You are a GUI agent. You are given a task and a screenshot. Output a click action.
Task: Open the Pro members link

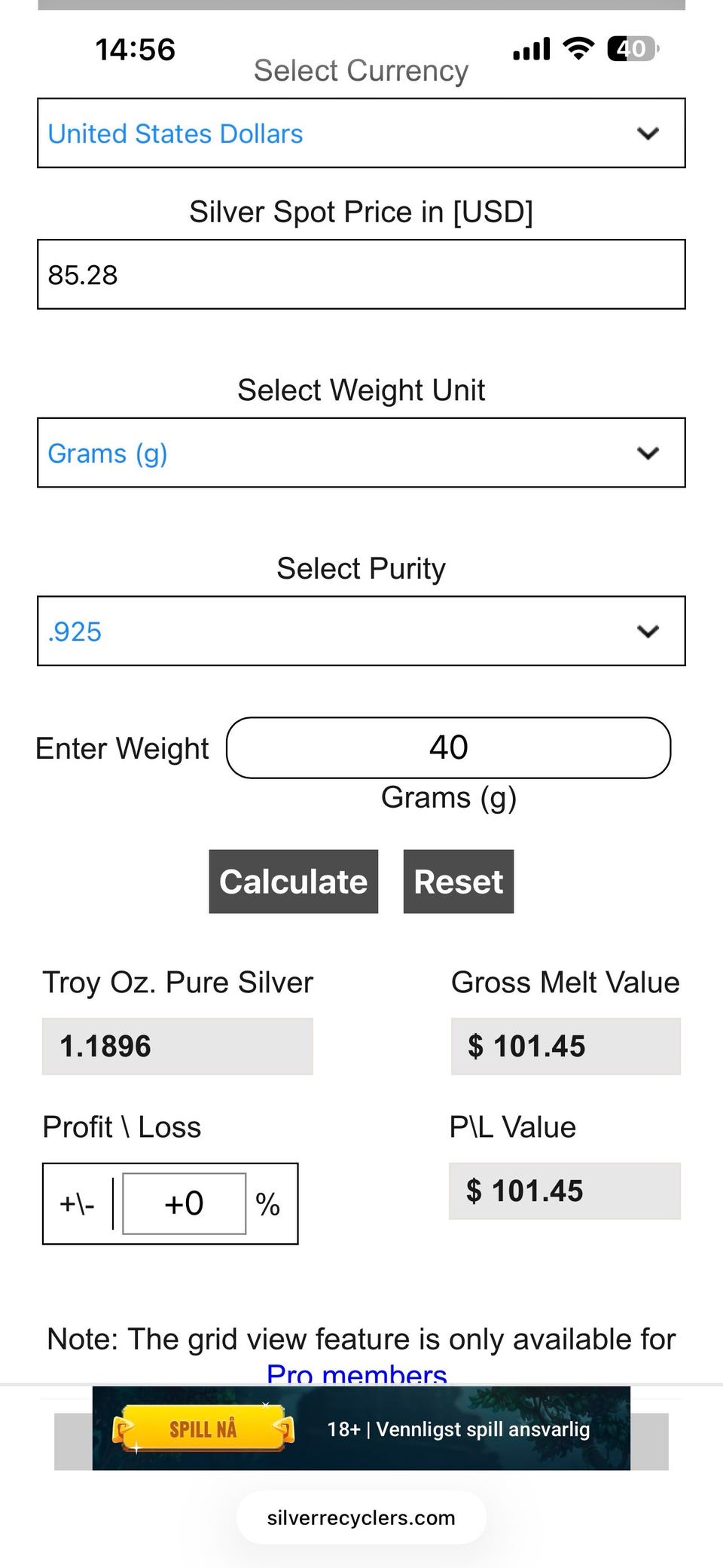tap(357, 1374)
